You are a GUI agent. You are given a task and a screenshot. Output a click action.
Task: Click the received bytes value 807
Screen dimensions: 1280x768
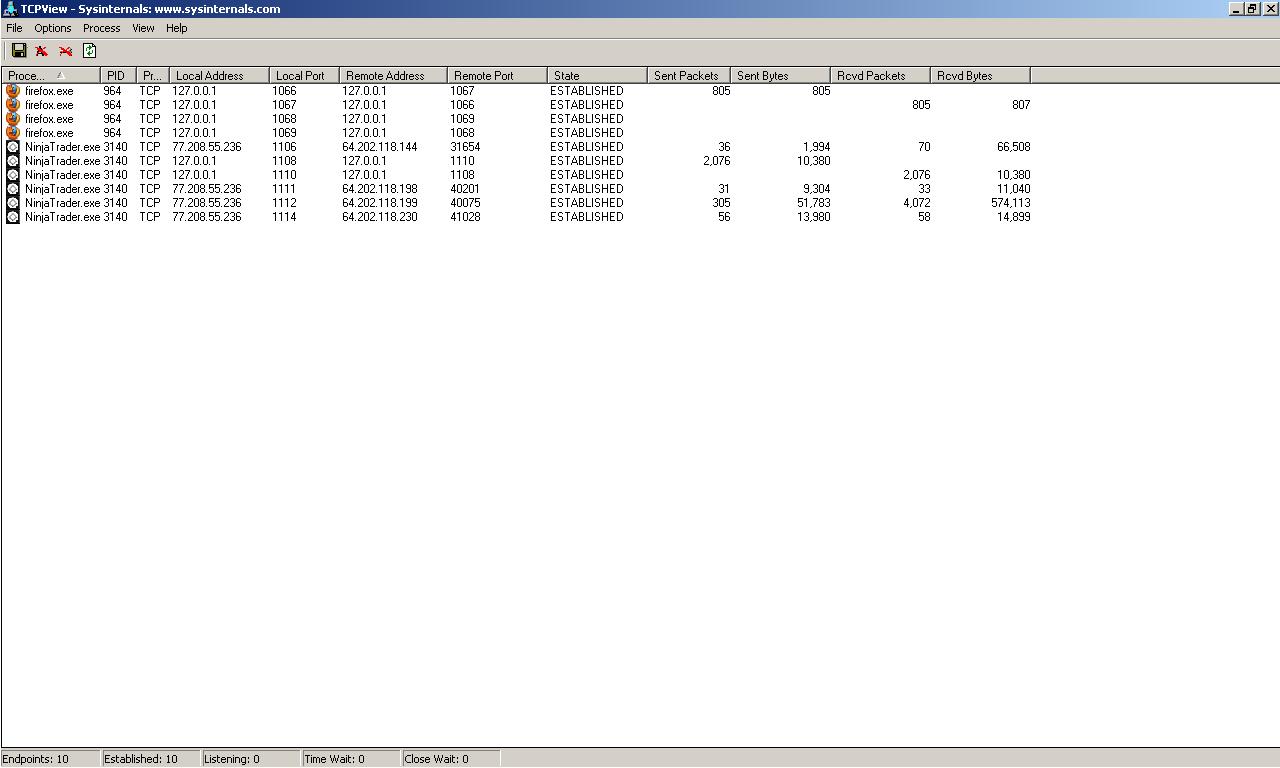click(1021, 105)
